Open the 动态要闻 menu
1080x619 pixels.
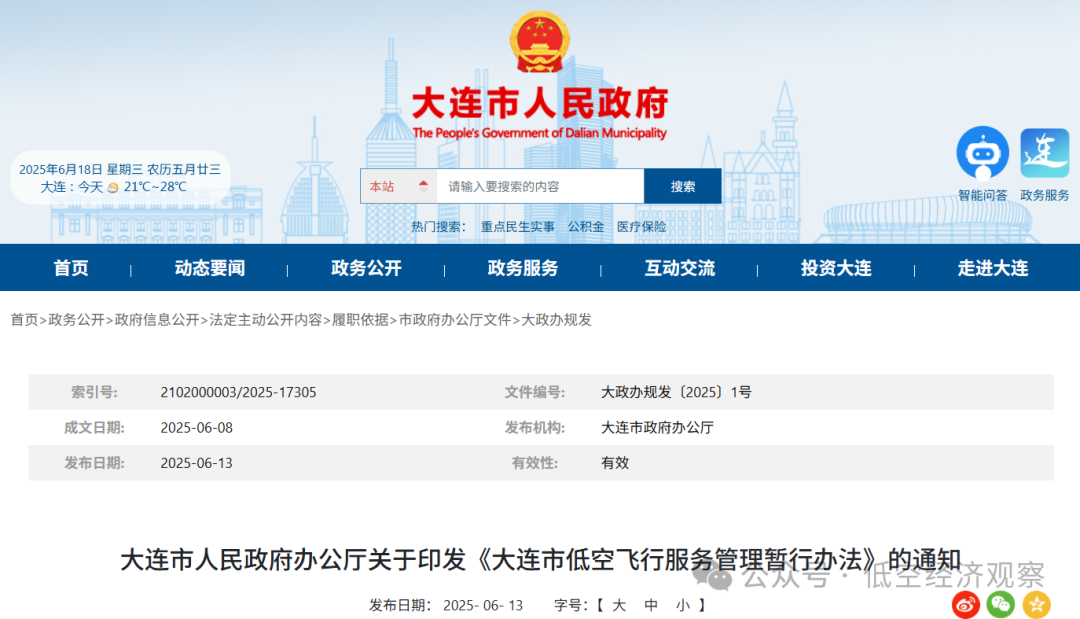click(208, 267)
